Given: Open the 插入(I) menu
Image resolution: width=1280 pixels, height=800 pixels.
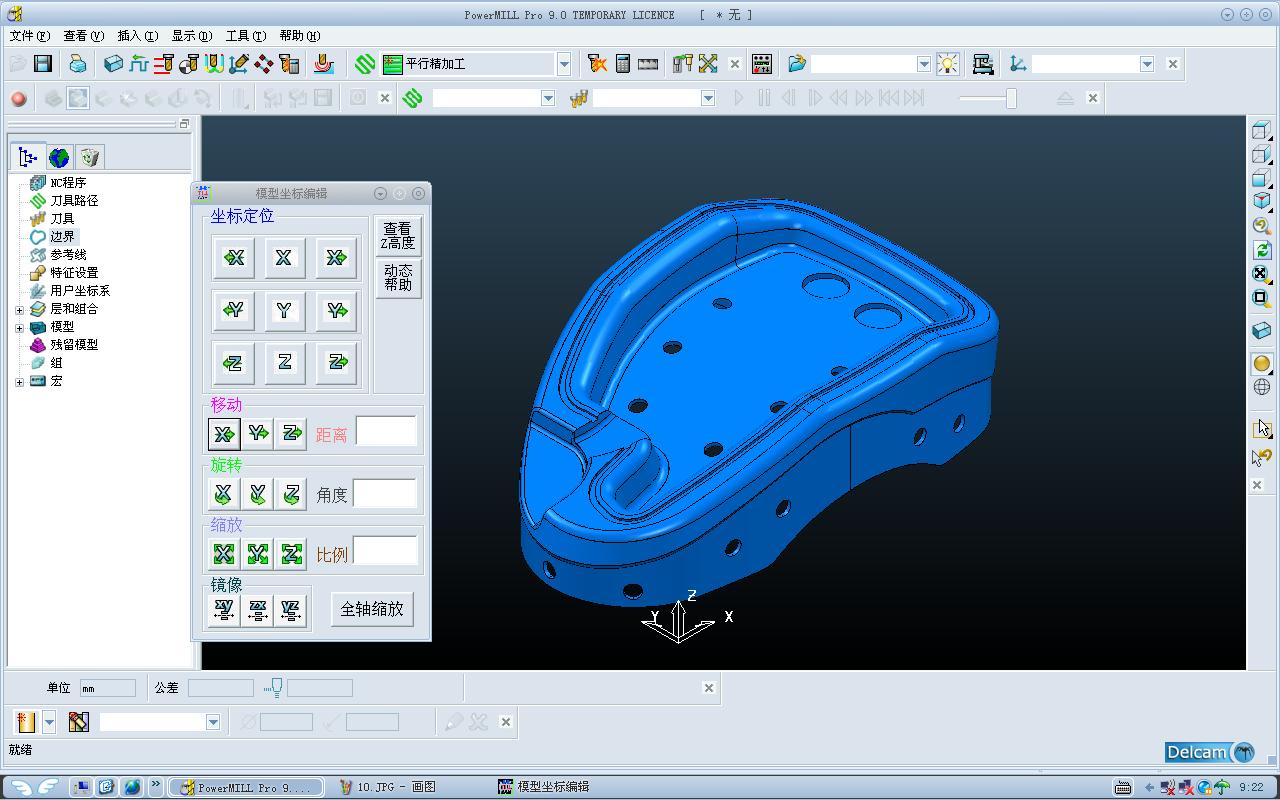Looking at the screenshot, I should (x=137, y=36).
